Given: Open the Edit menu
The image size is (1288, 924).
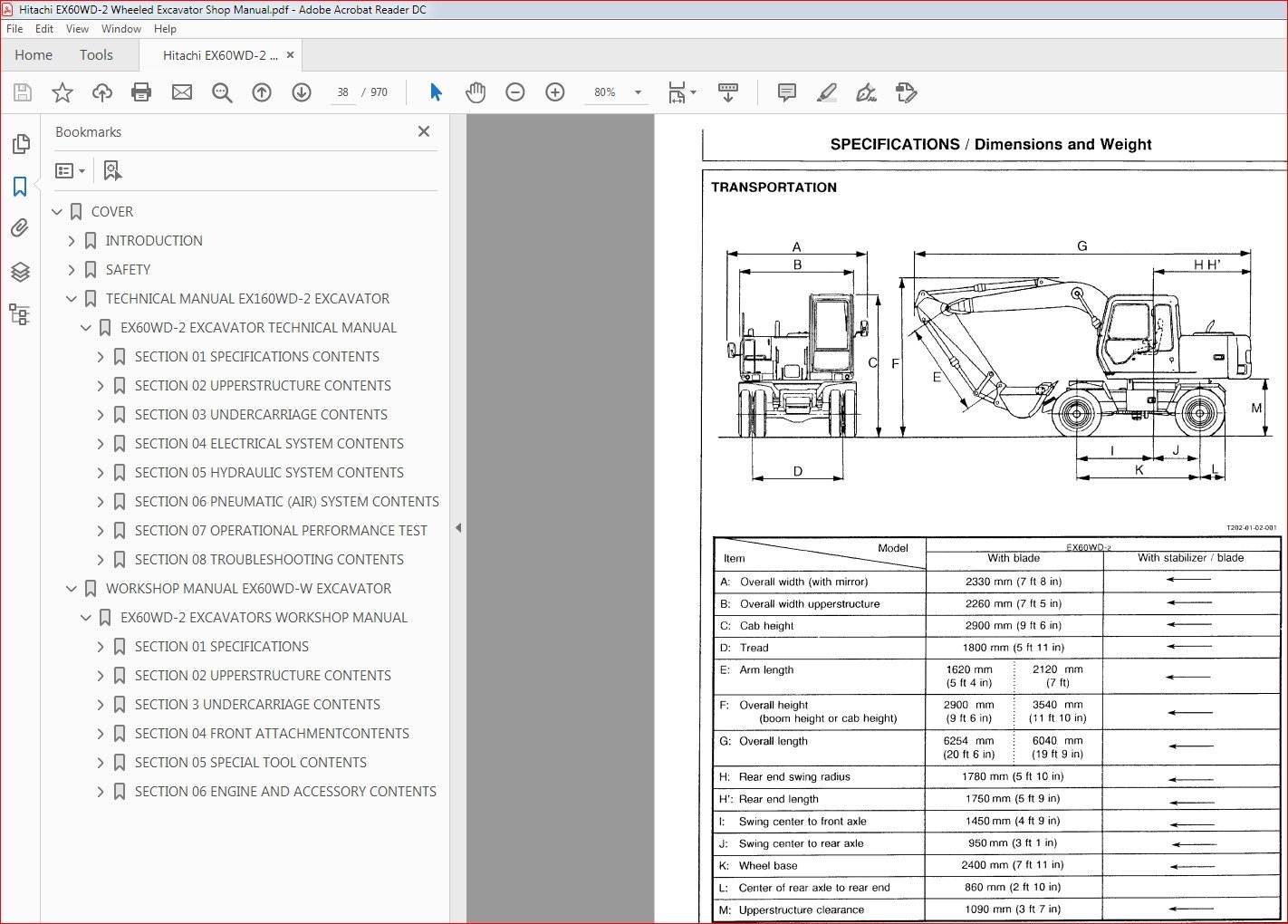Looking at the screenshot, I should click(44, 29).
